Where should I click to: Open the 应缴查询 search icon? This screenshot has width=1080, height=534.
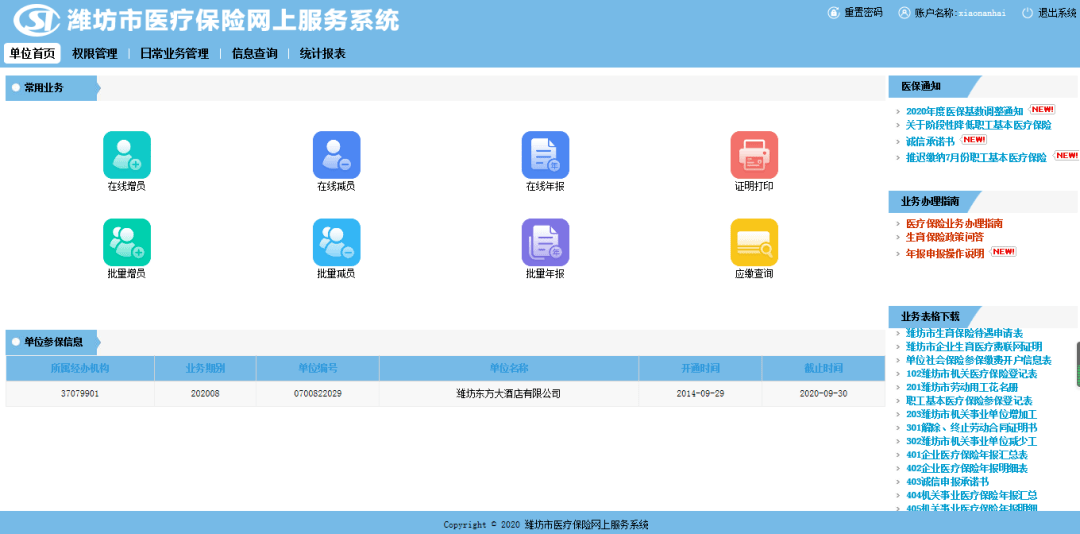(x=754, y=242)
